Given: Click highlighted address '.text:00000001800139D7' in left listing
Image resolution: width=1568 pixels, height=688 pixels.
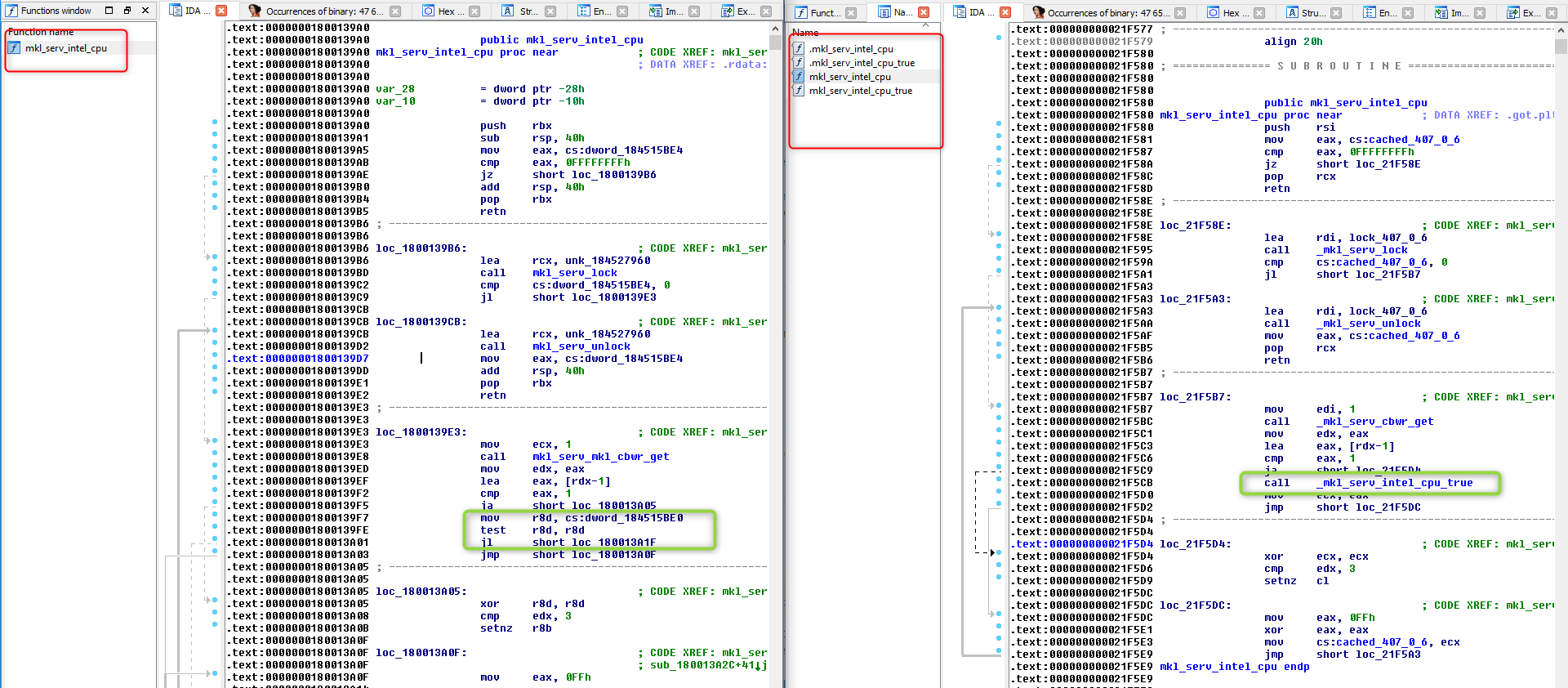Looking at the screenshot, I should (x=298, y=359).
